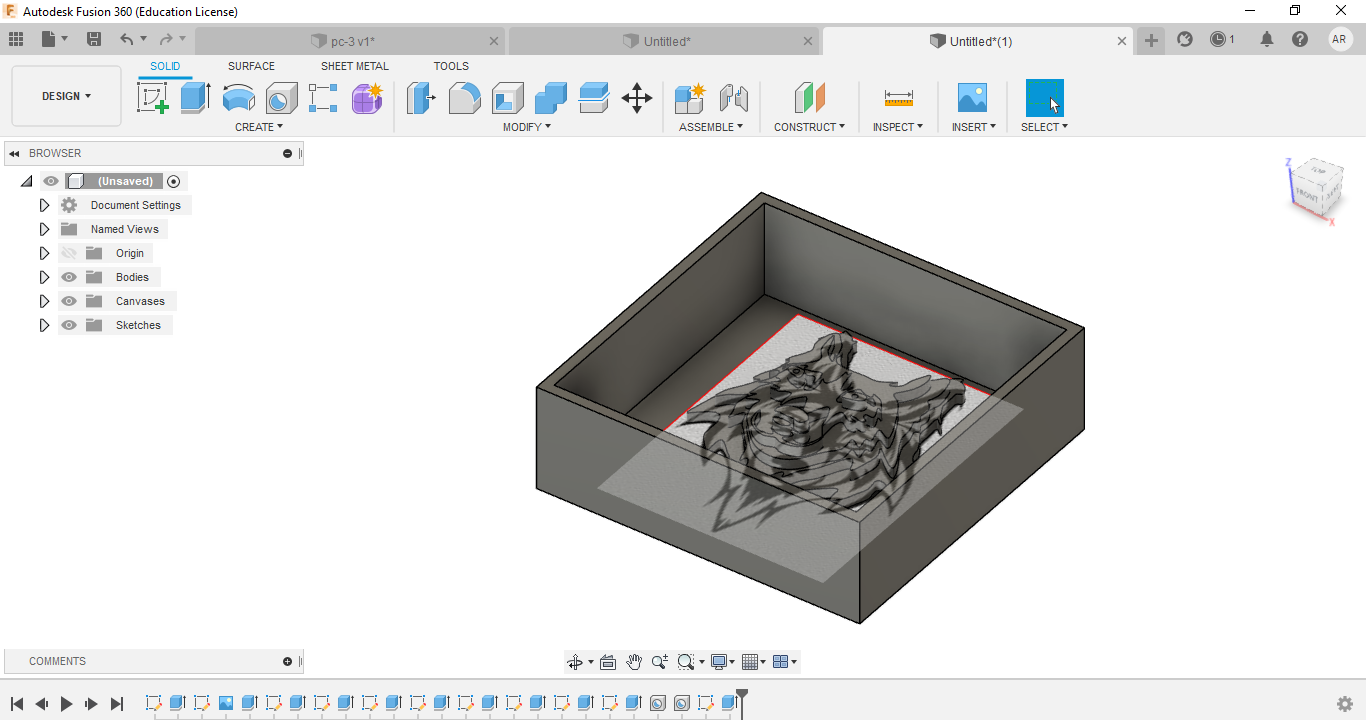
Task: Go to the start of the timeline
Action: 17,704
